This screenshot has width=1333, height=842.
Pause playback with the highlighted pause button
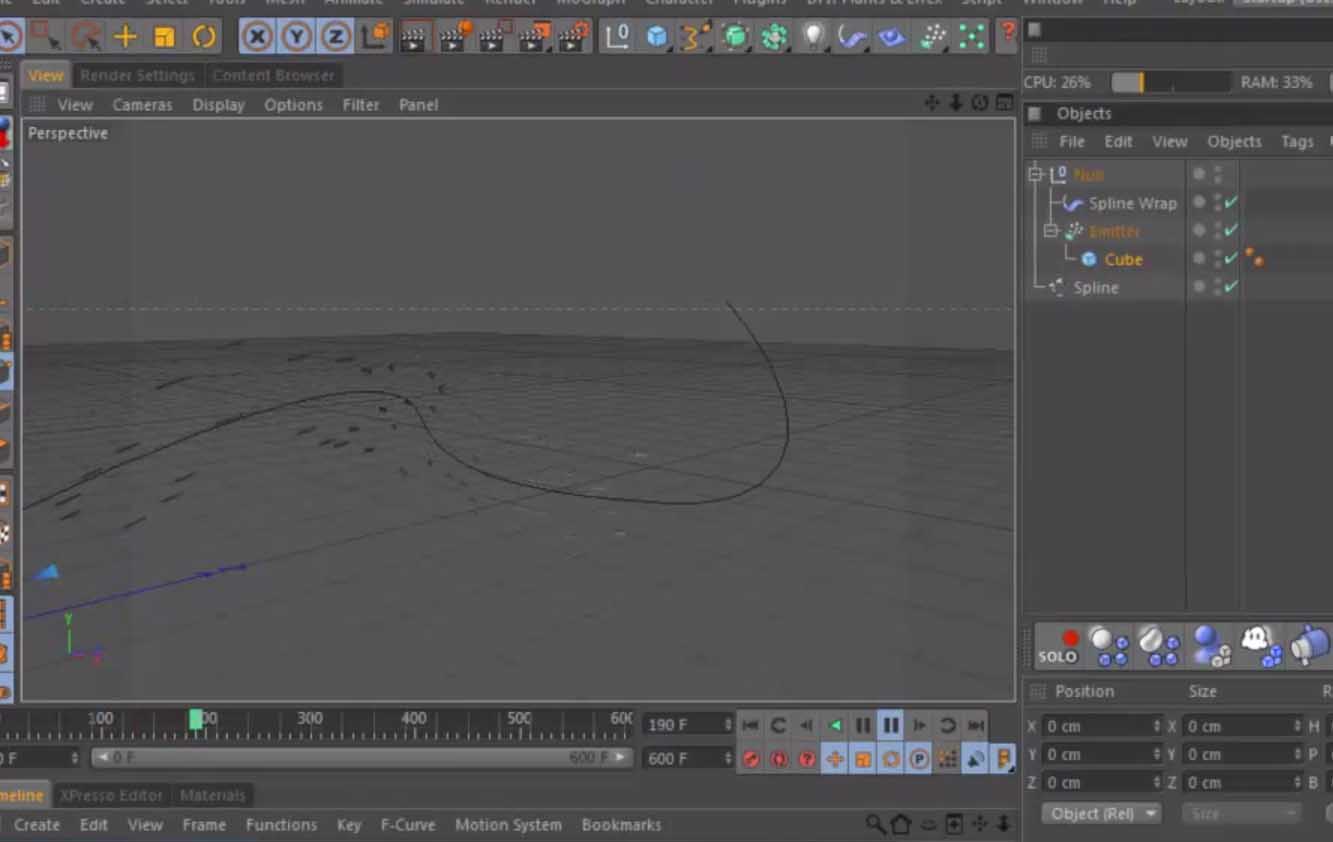click(x=890, y=725)
